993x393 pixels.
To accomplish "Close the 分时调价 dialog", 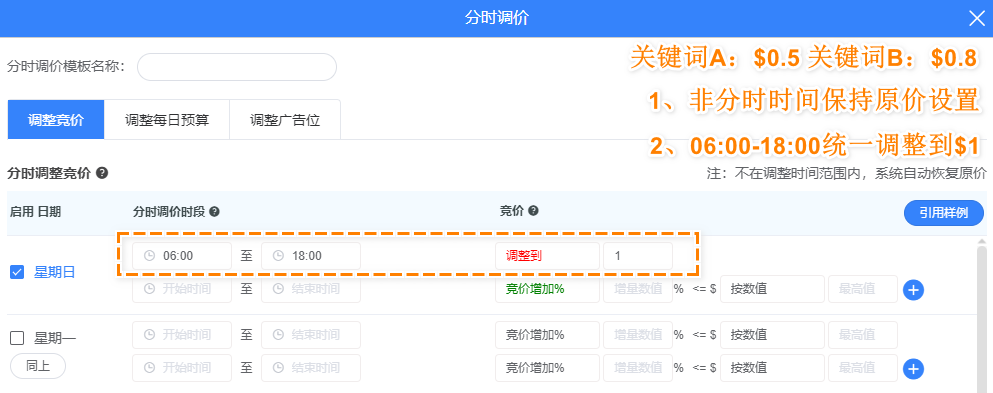I will (977, 18).
